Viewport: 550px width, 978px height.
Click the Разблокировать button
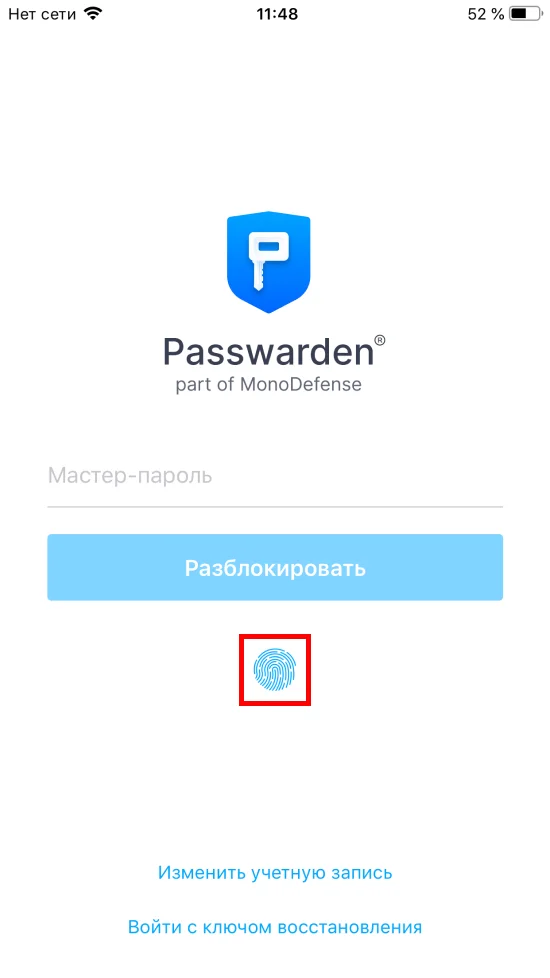click(x=275, y=568)
